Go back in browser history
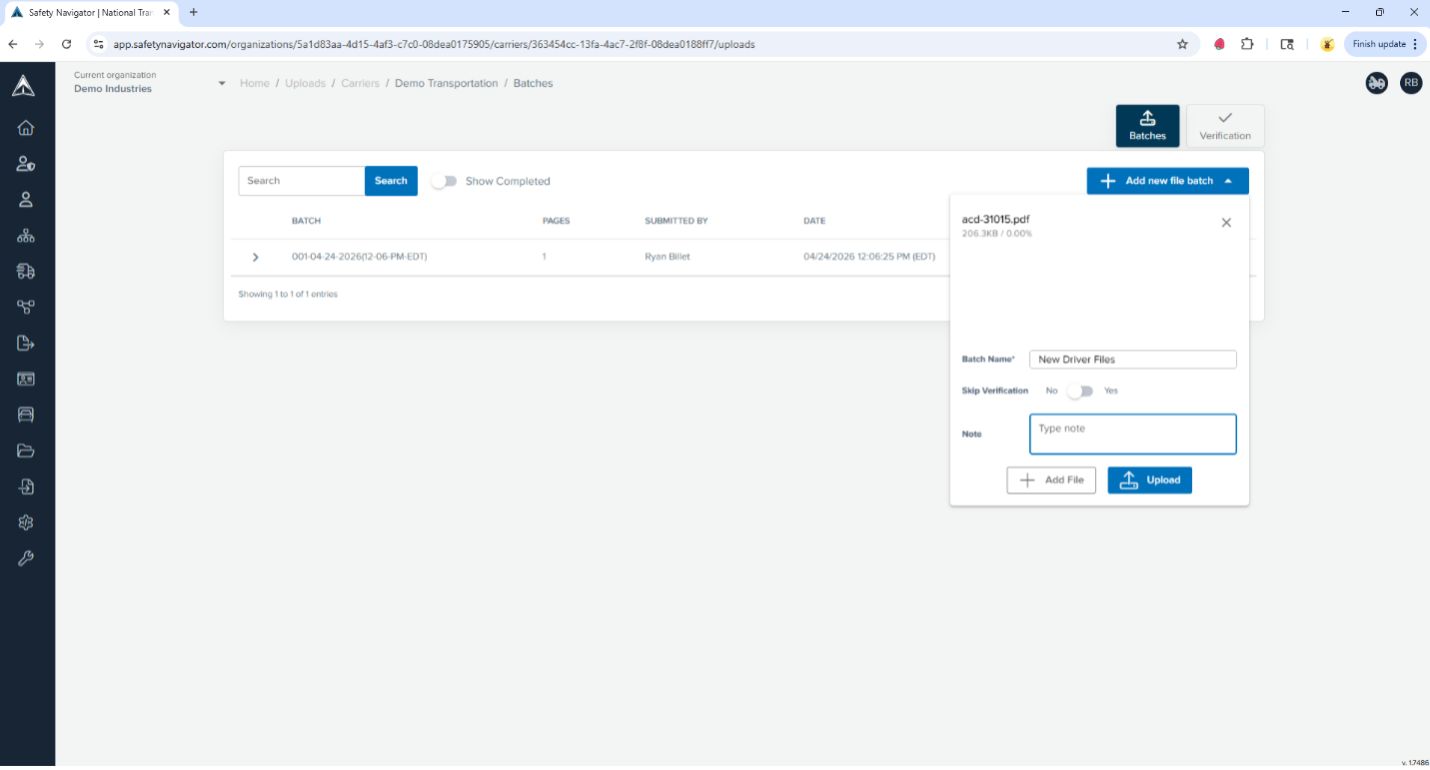This screenshot has width=1430, height=770. pos(13,44)
